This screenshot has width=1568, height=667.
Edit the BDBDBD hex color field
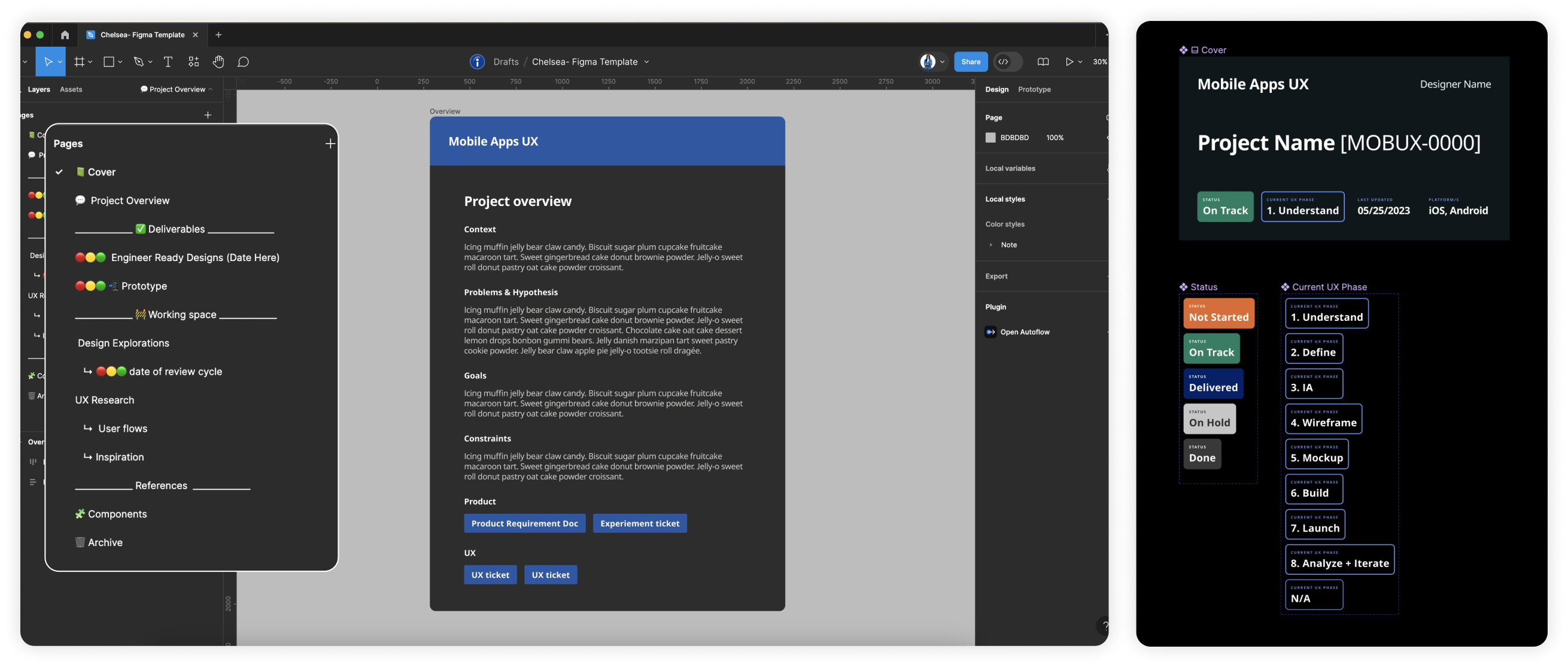click(1014, 138)
